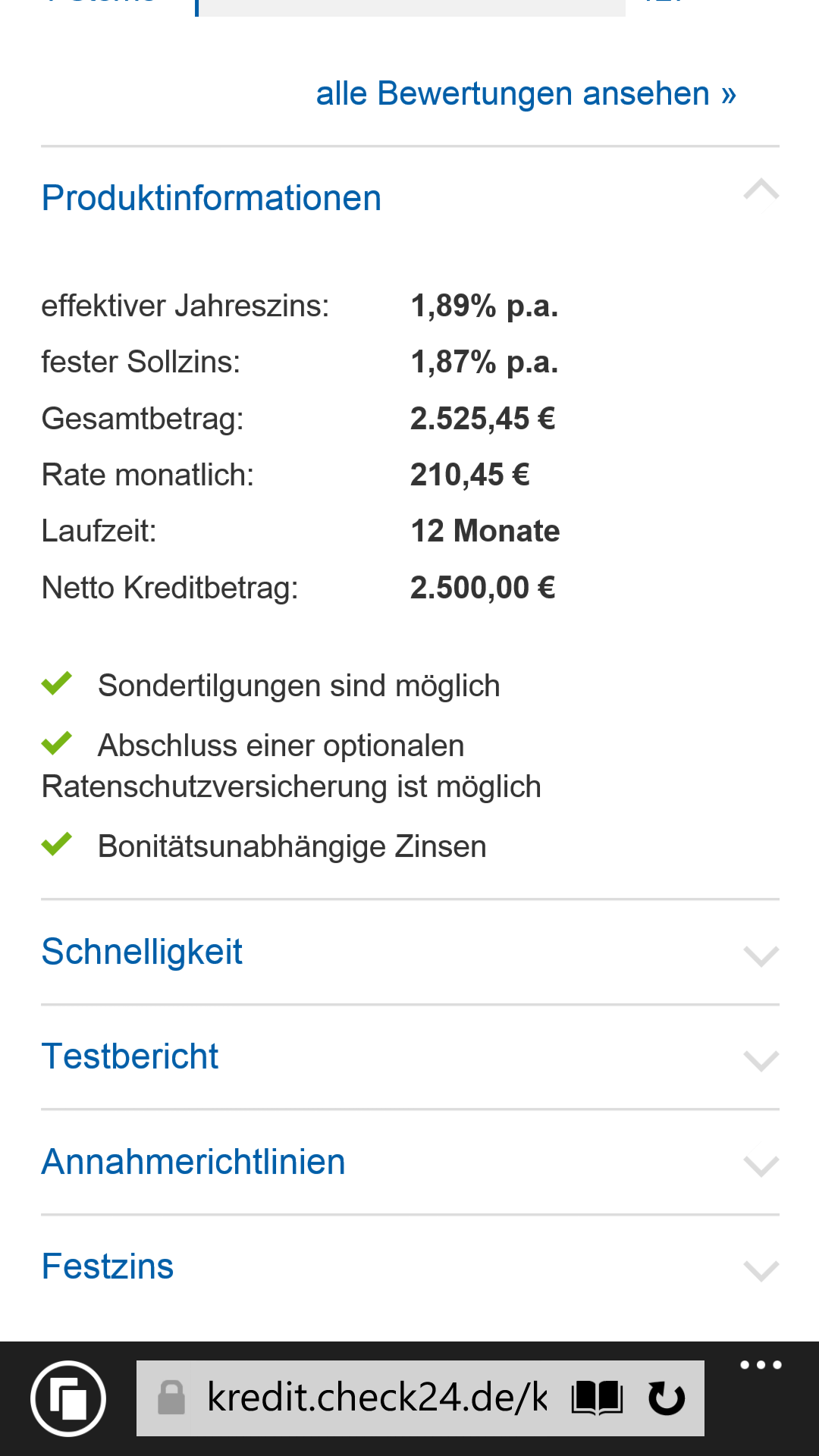Screen dimensions: 819x1456
Task: Tap the Produktinformationen heading
Action: point(212,199)
